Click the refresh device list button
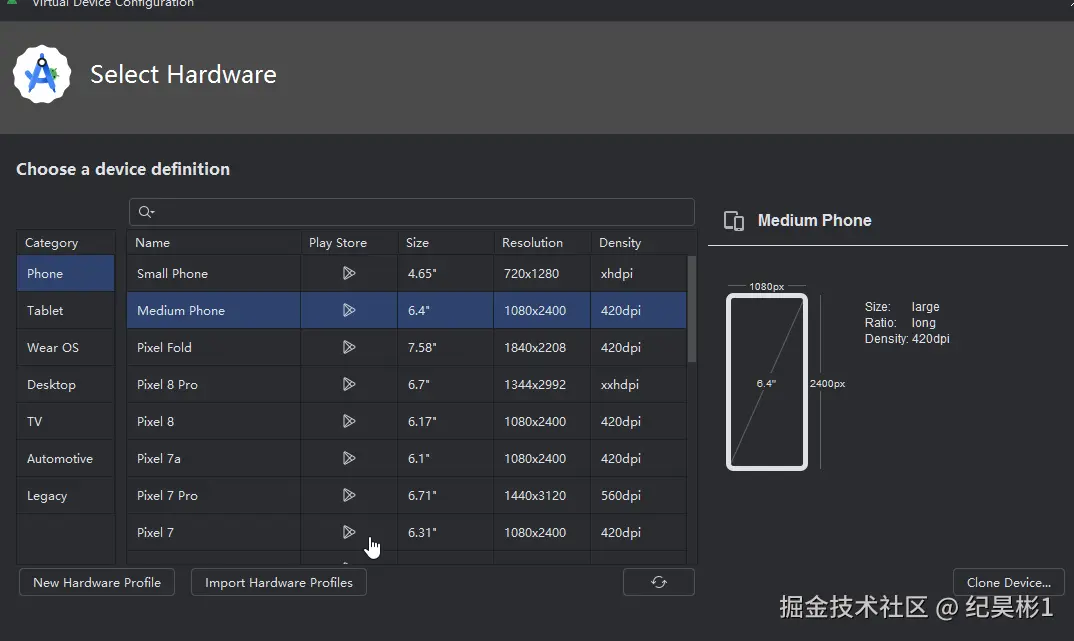This screenshot has height=641, width=1074. pyautogui.click(x=659, y=582)
